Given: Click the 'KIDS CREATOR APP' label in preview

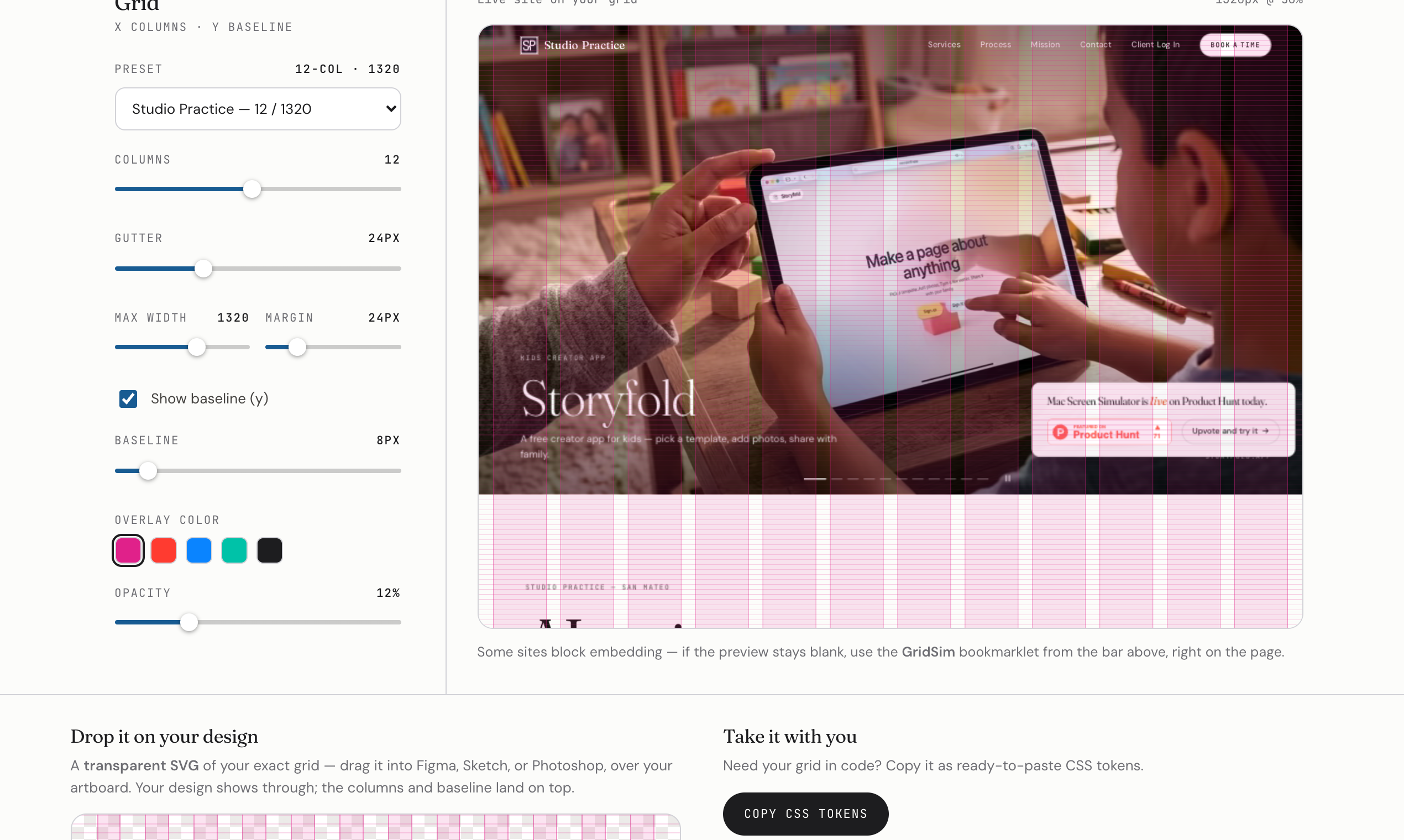Looking at the screenshot, I should click(563, 358).
